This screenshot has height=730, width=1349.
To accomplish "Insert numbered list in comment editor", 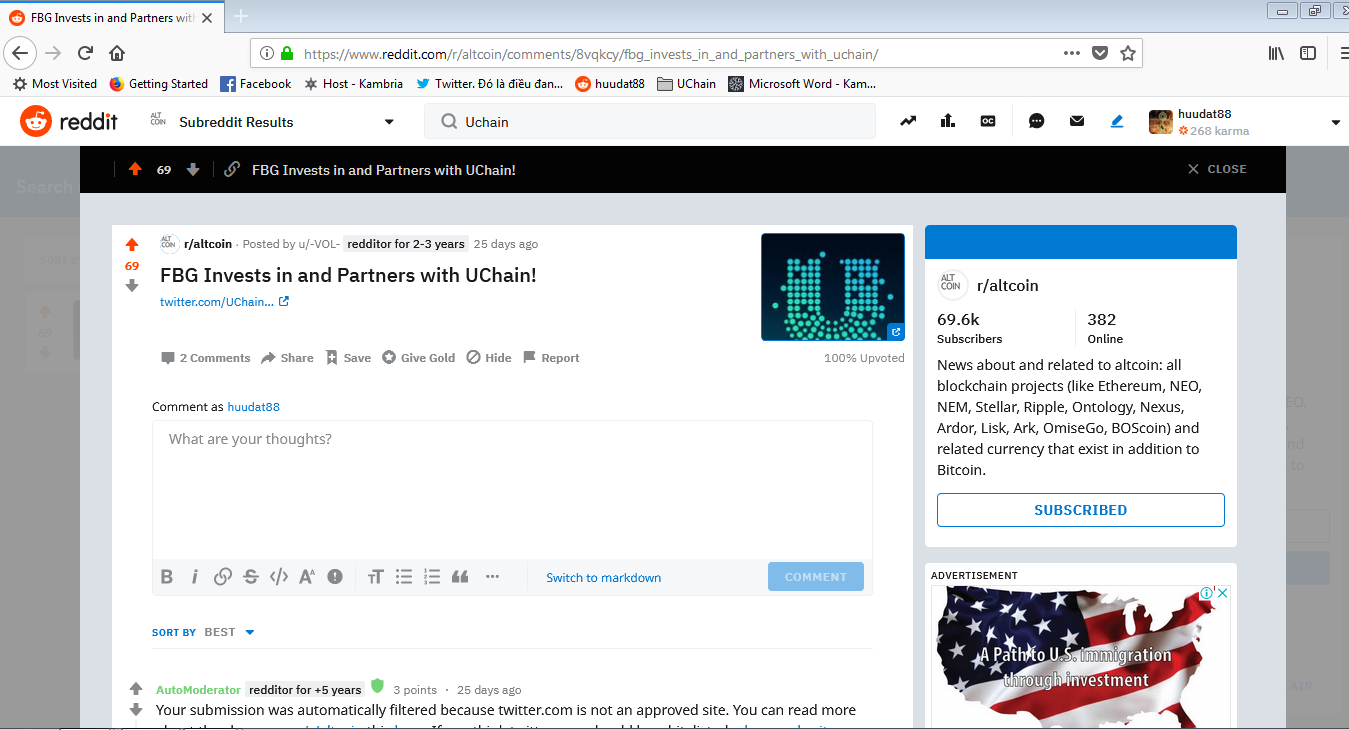I will pyautogui.click(x=432, y=576).
